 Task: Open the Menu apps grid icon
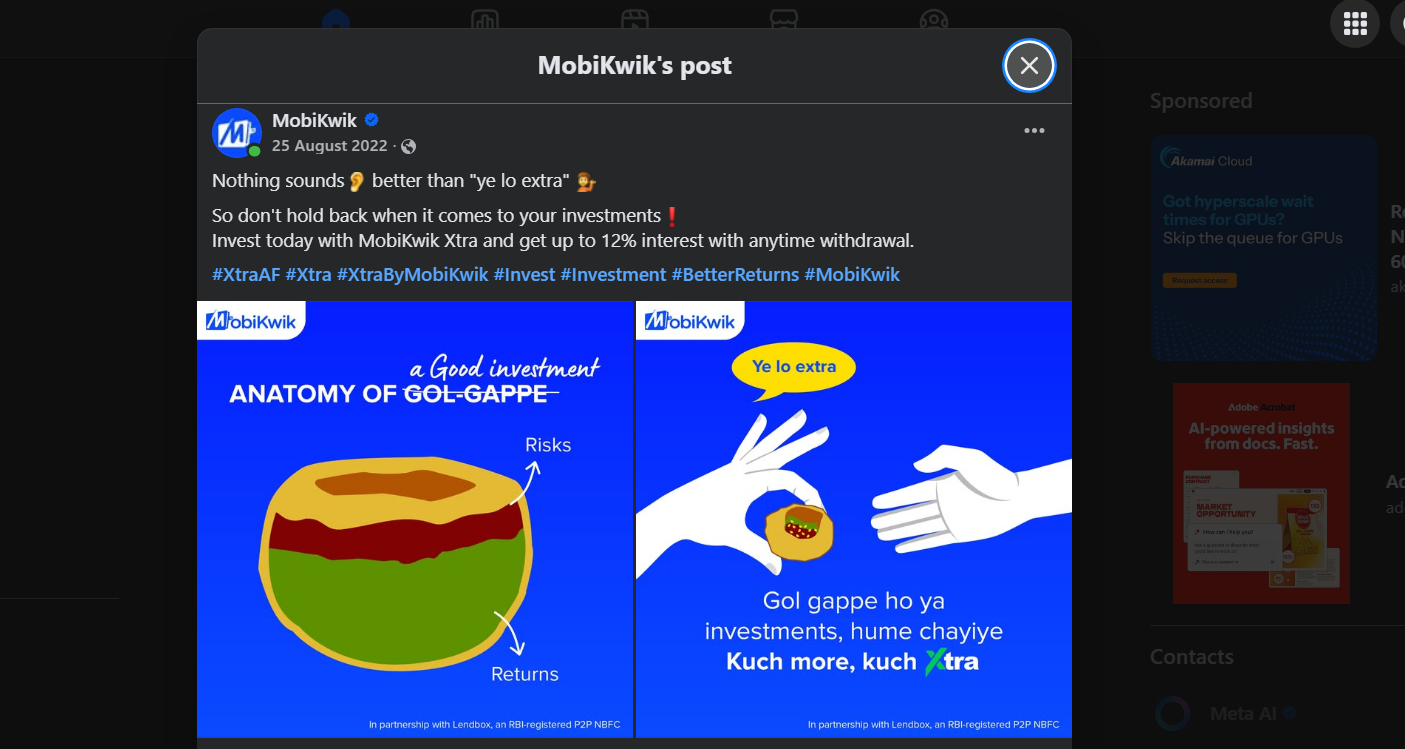coord(1355,23)
